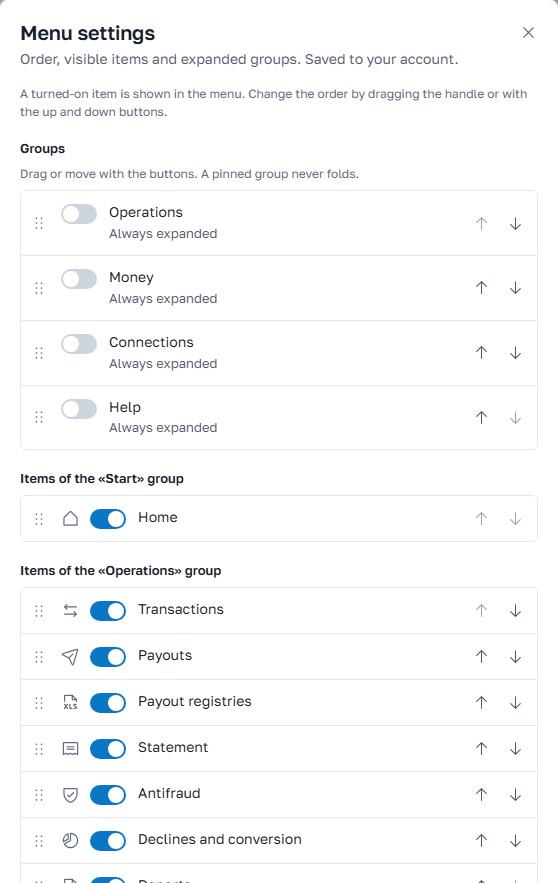Click the Transactions drag handle
558x883 pixels.
(39, 610)
